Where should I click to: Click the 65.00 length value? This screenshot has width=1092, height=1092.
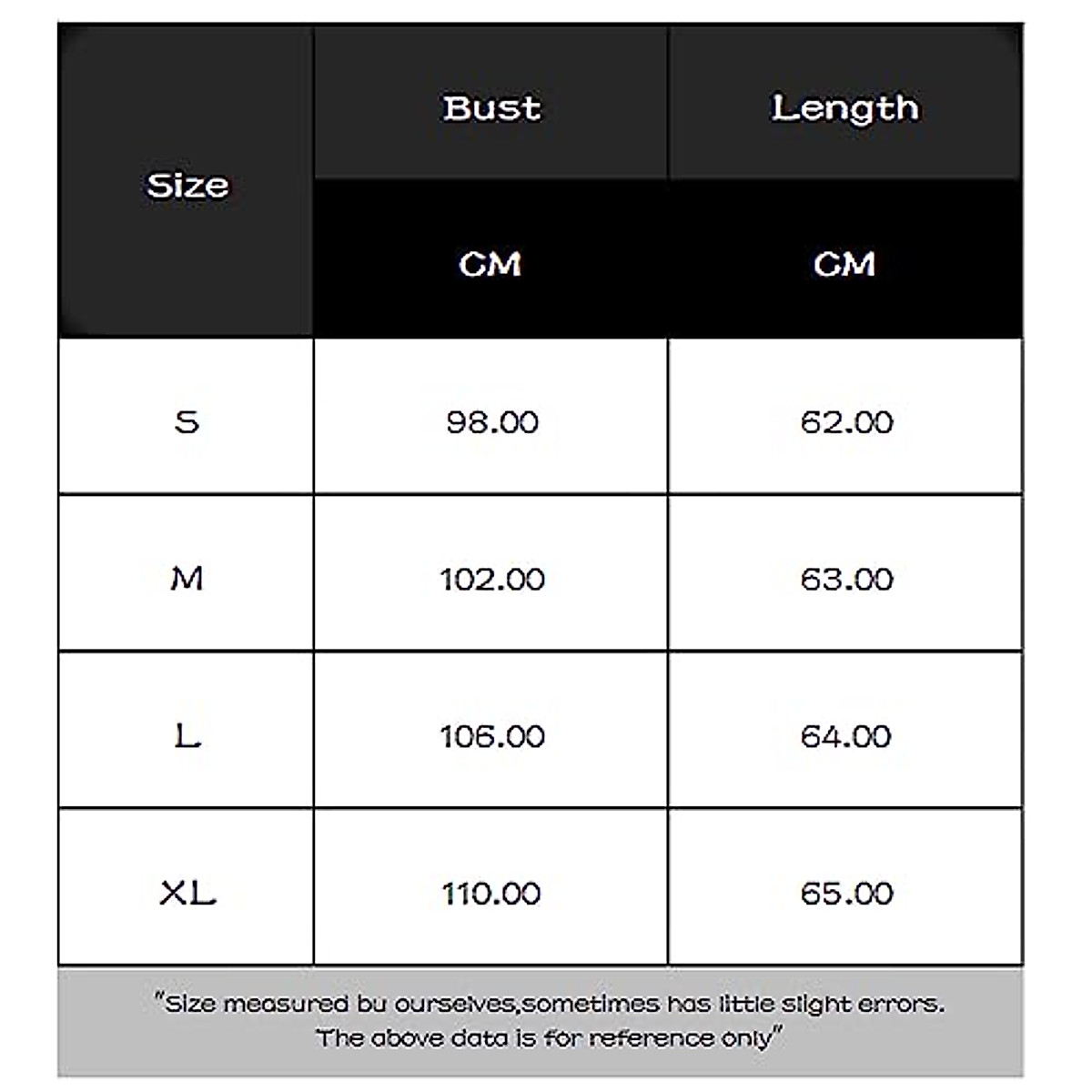[846, 893]
